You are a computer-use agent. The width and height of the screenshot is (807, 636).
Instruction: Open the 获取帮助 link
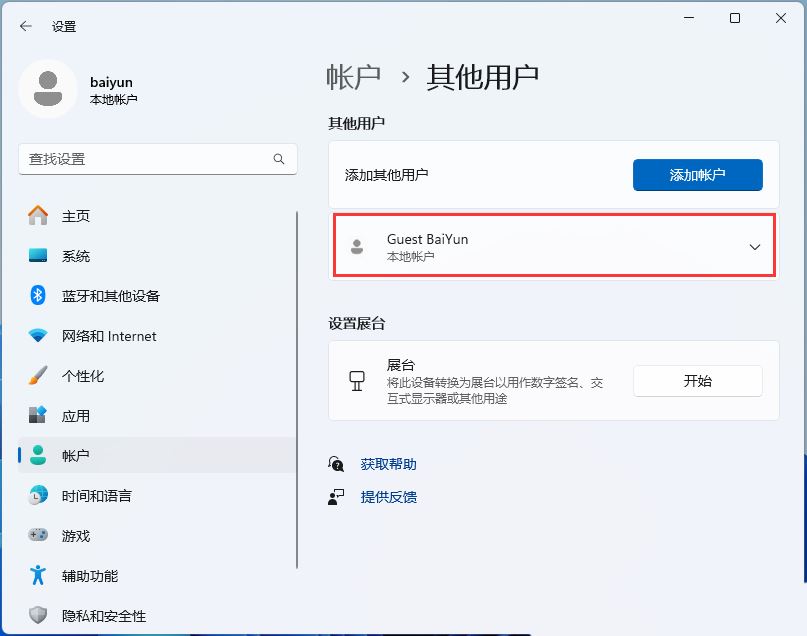(x=389, y=464)
